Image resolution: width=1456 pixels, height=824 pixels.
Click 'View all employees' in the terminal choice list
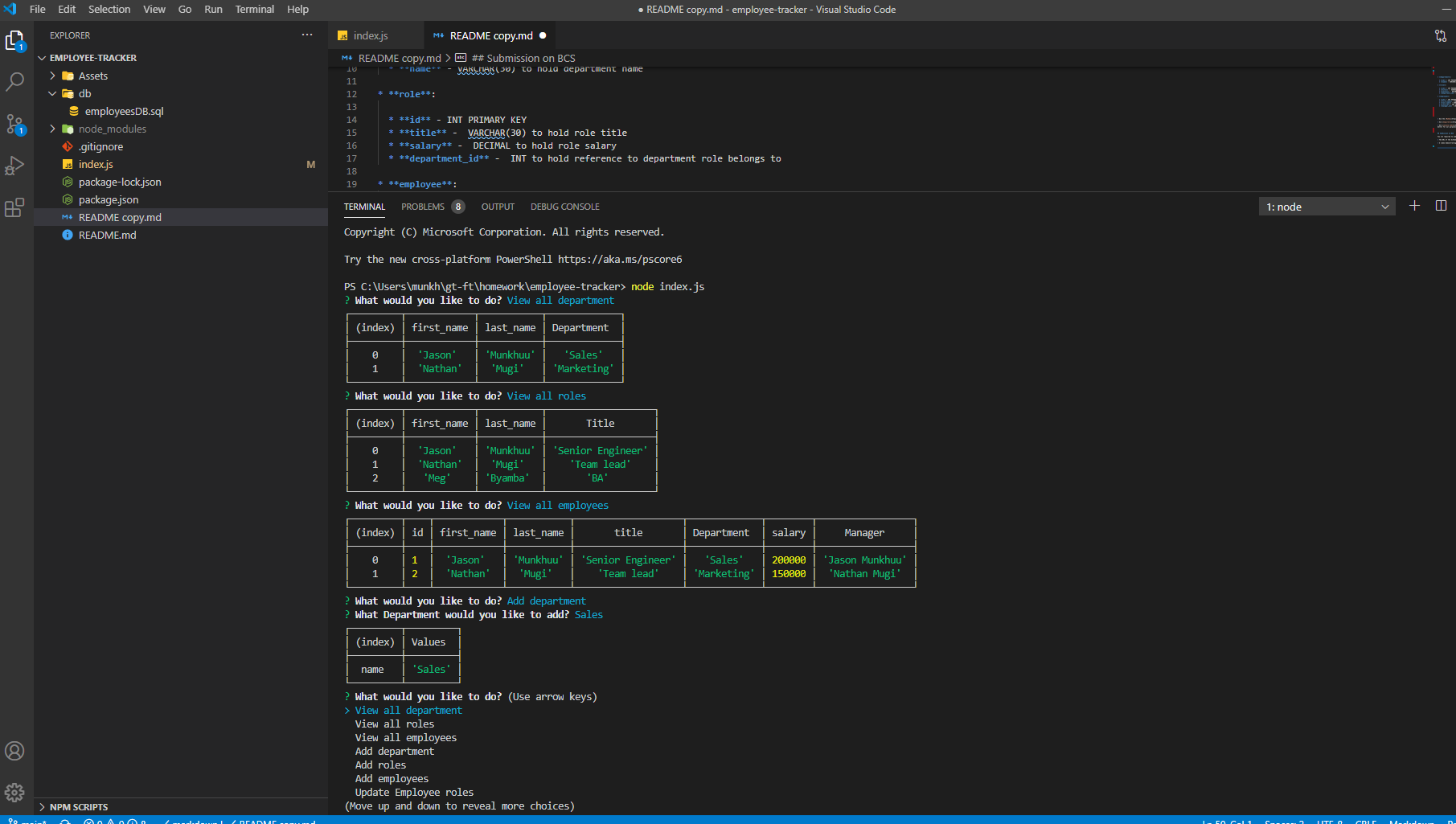pos(406,737)
